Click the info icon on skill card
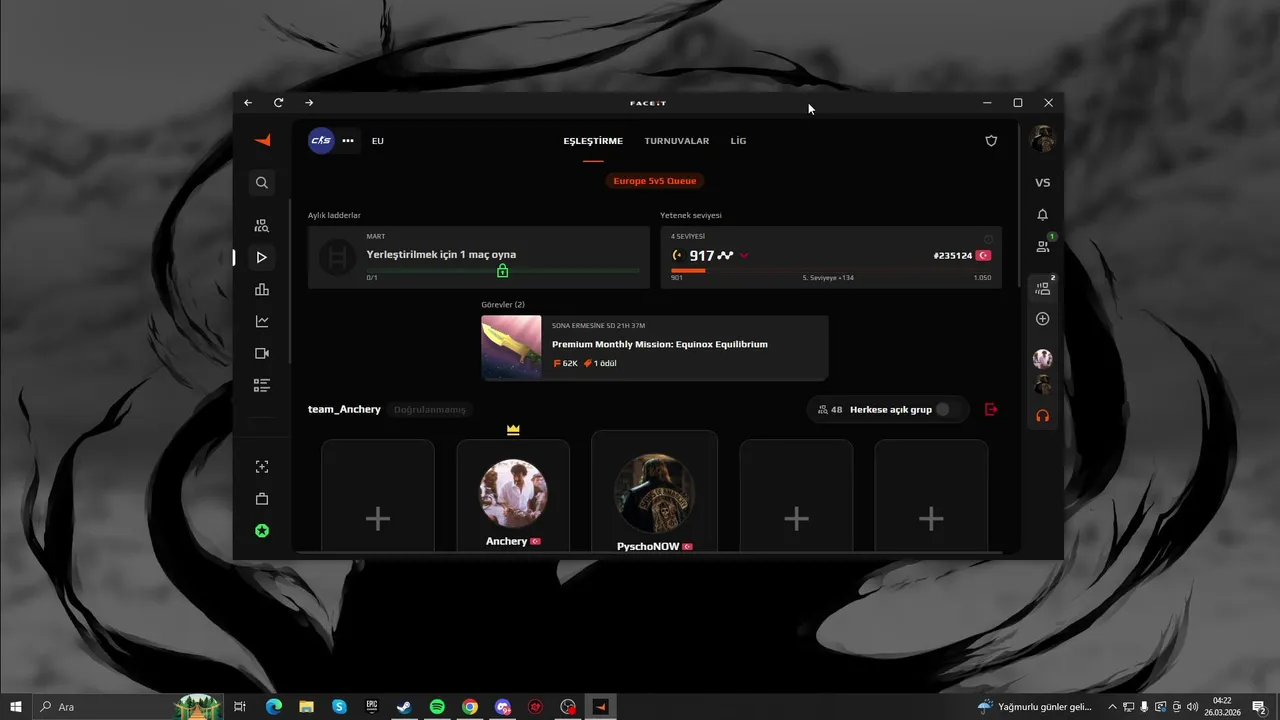The height and width of the screenshot is (720, 1280). click(x=989, y=238)
